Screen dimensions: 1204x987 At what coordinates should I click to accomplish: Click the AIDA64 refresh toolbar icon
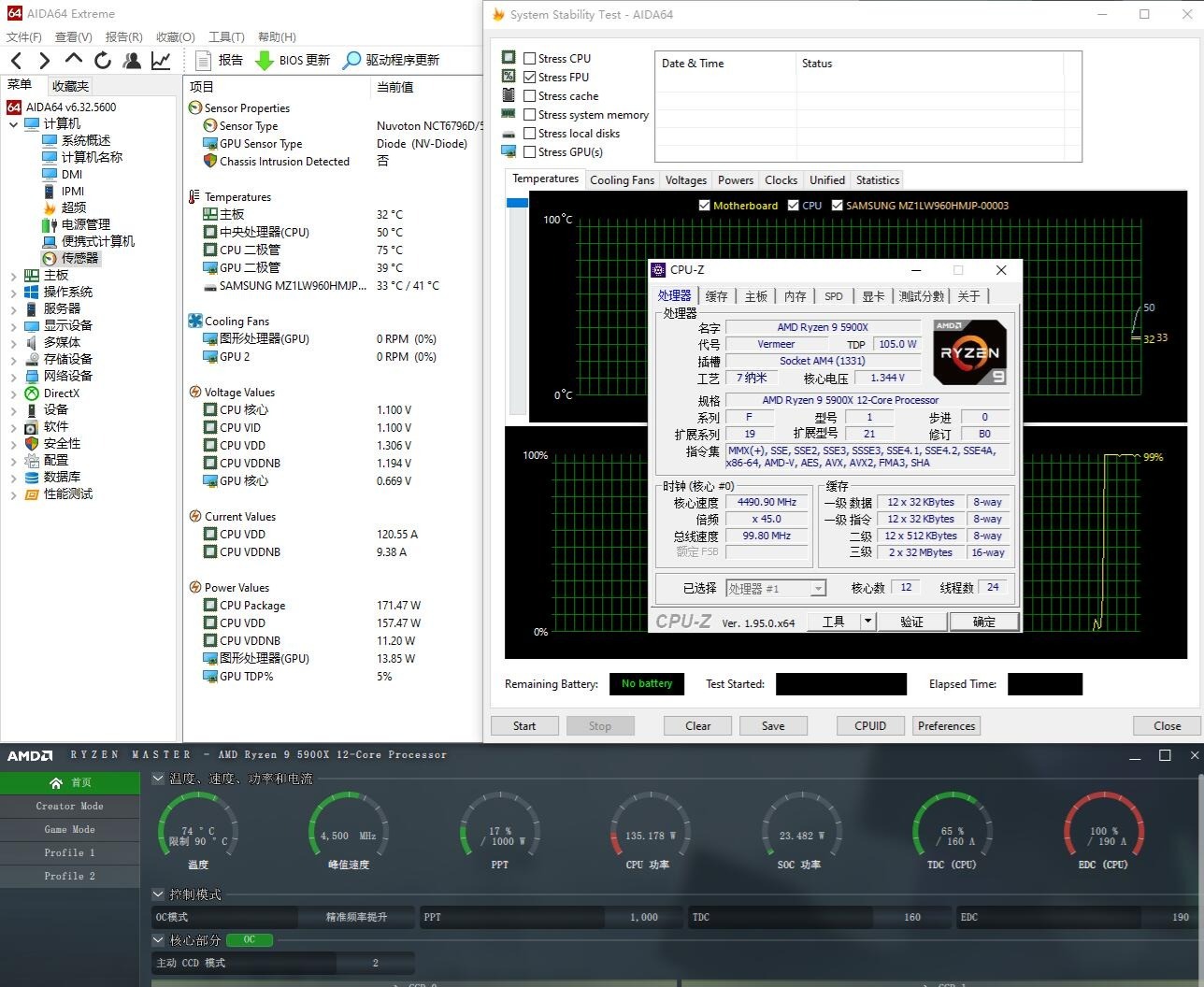(x=103, y=61)
